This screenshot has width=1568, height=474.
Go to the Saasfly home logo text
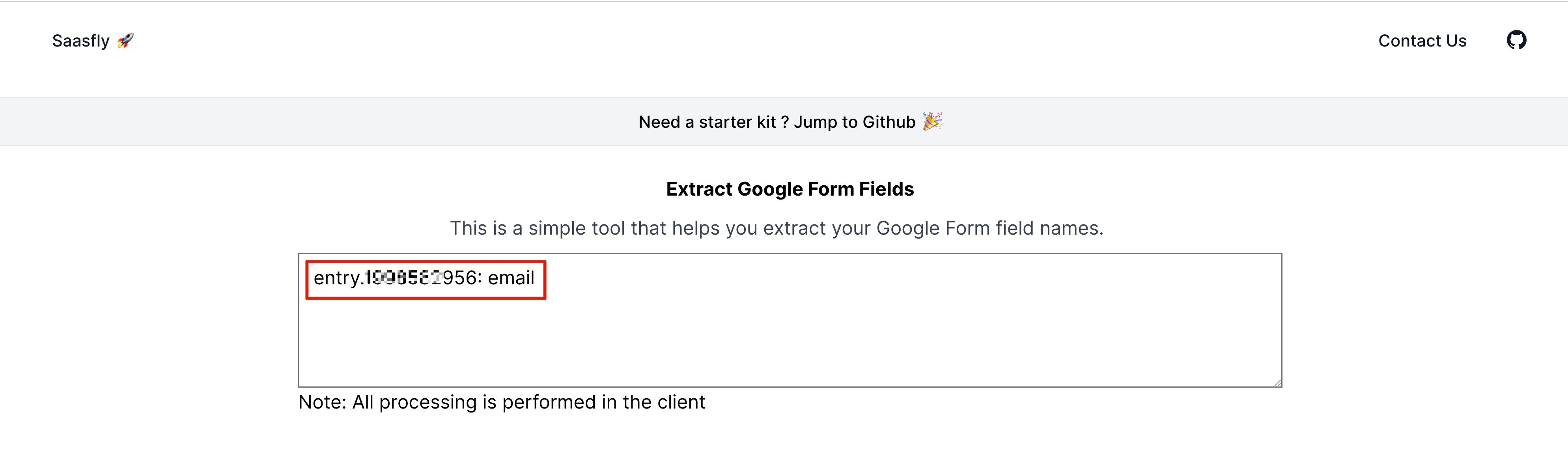point(80,41)
